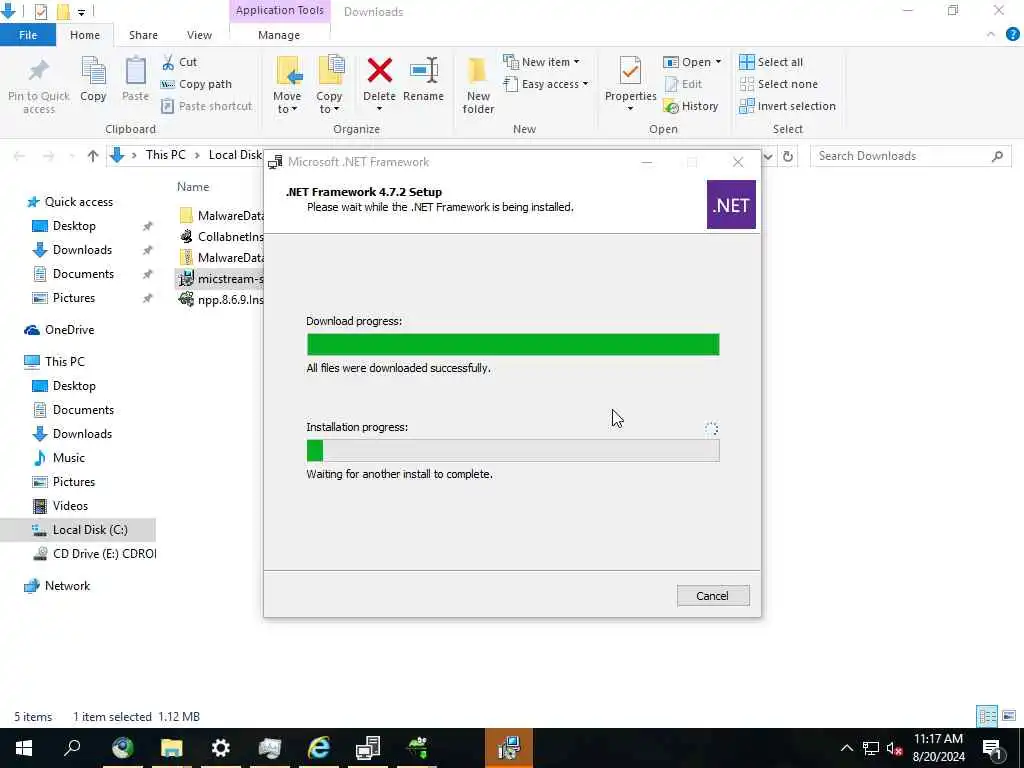
Task: Click the volume icon in system tray
Action: (x=894, y=748)
